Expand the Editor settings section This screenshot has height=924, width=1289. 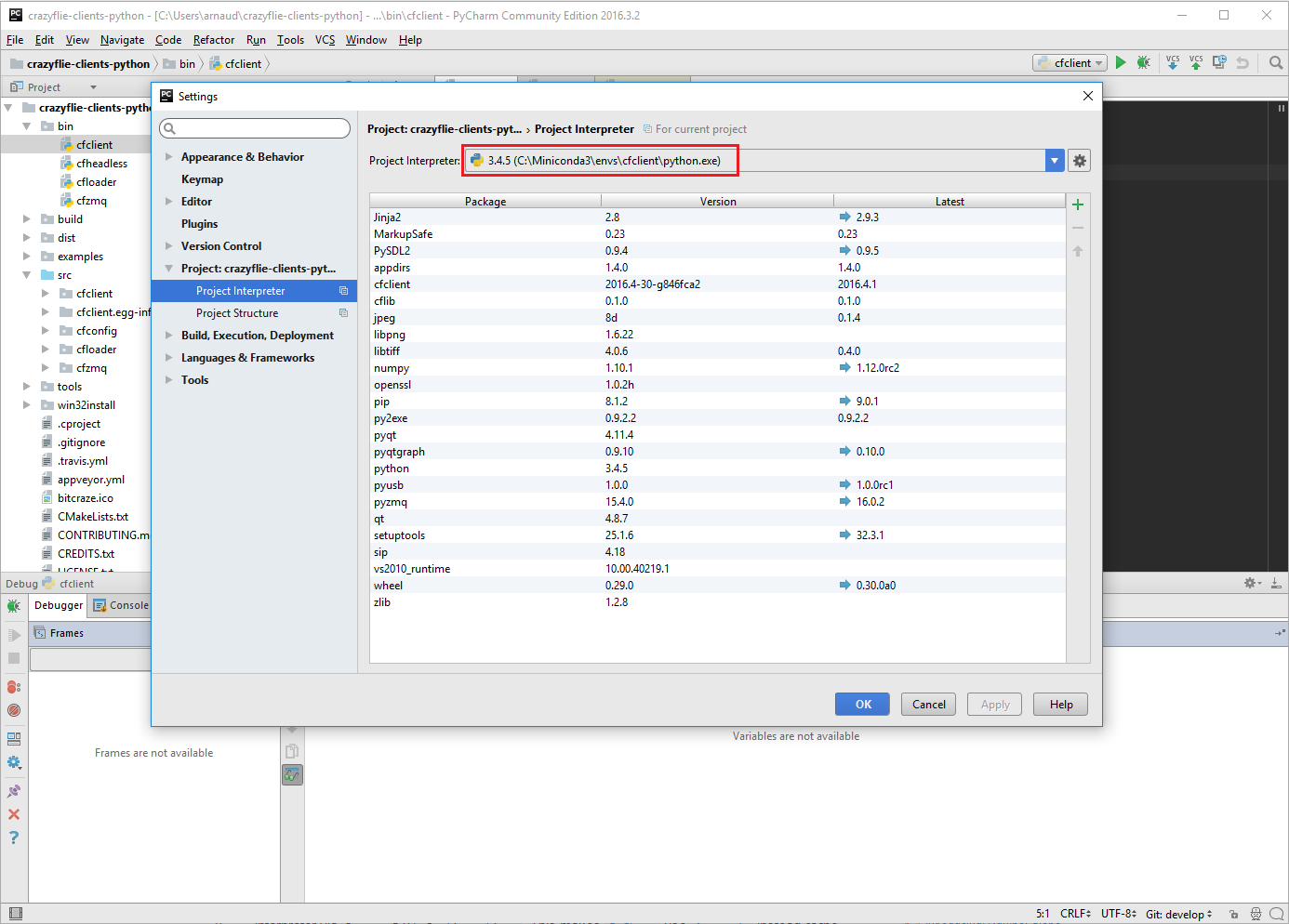pos(169,202)
